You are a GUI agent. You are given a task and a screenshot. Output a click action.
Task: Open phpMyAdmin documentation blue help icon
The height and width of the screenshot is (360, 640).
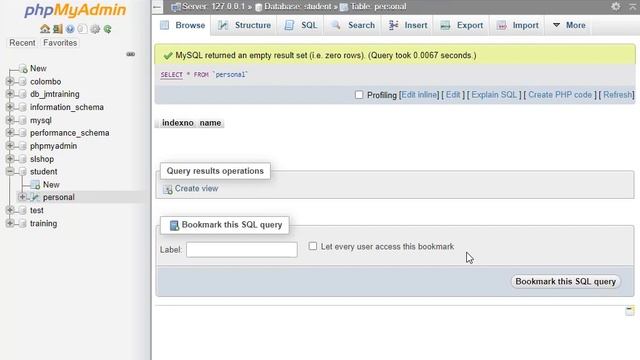point(70,29)
